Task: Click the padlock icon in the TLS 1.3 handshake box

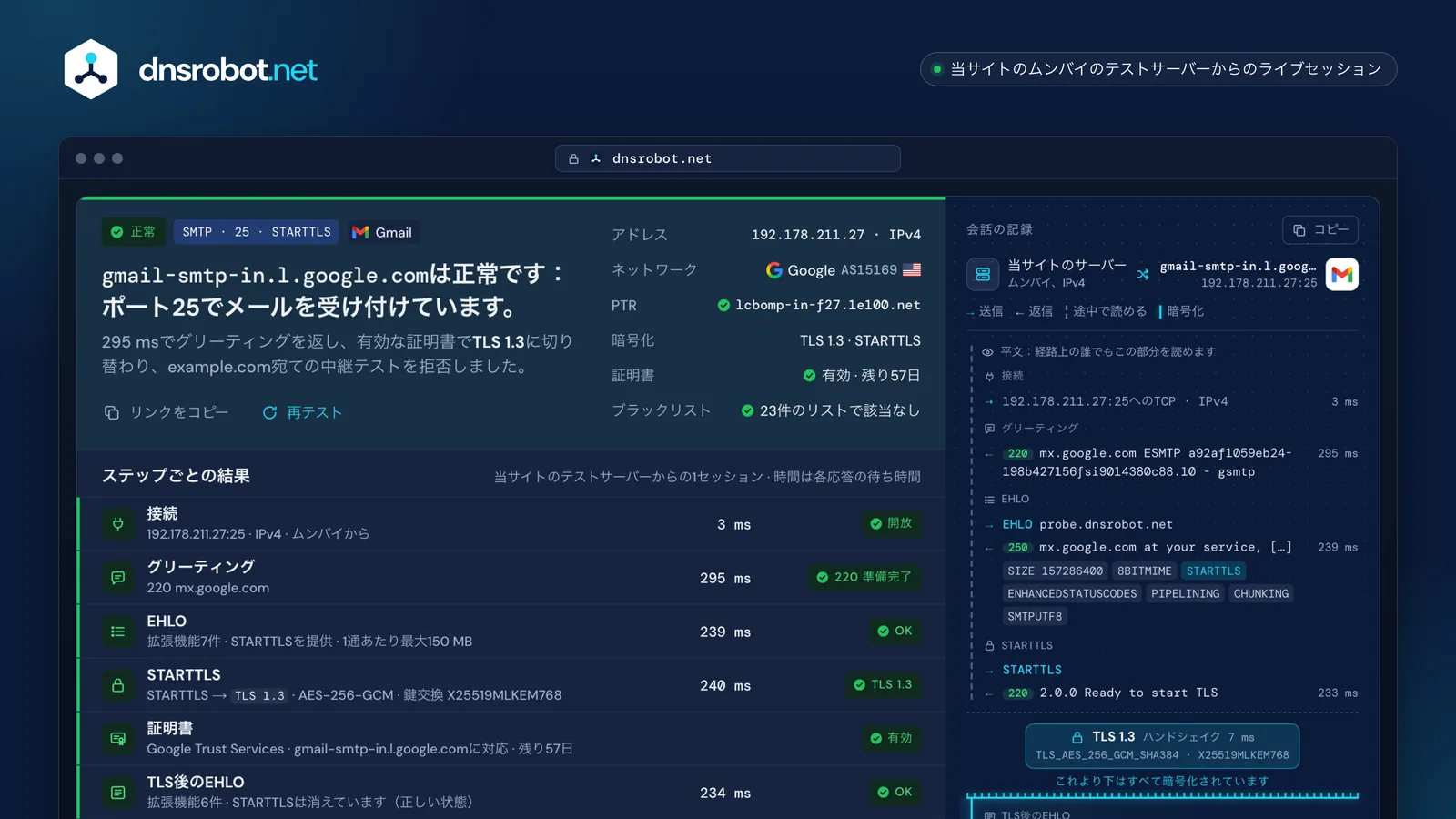Action: click(1077, 737)
